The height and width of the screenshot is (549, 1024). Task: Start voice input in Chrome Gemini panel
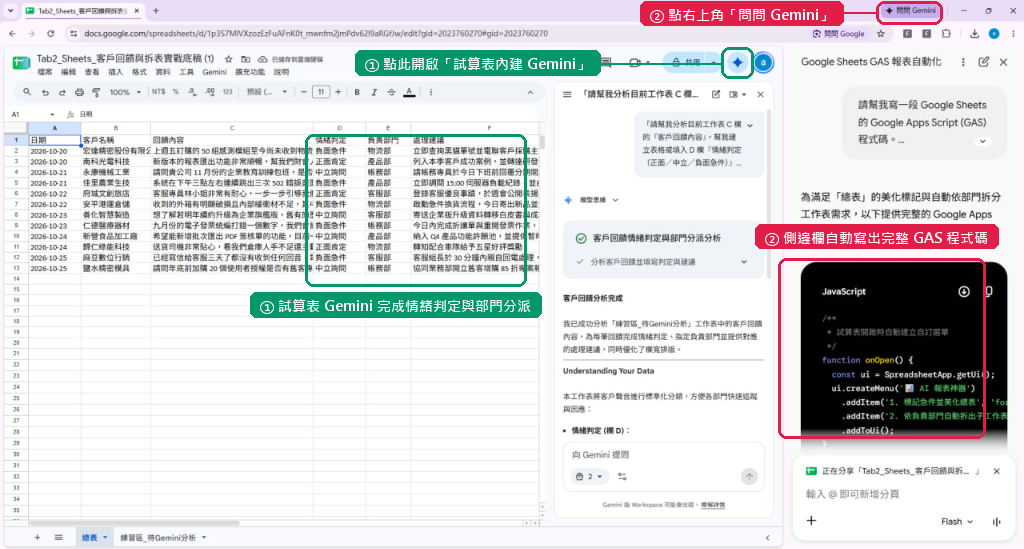point(997,522)
